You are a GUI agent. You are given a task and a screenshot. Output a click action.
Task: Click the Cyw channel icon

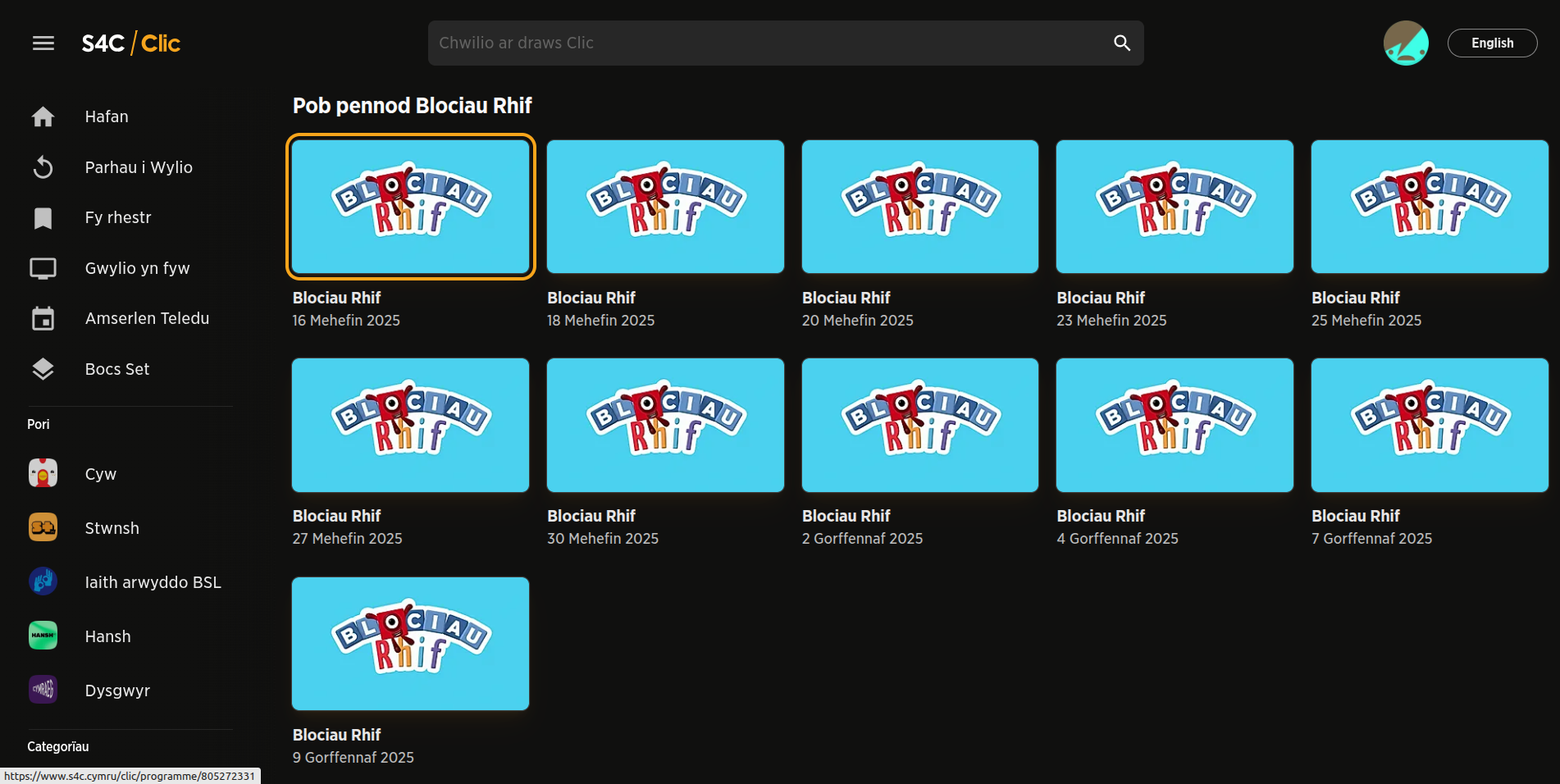pyautogui.click(x=43, y=473)
